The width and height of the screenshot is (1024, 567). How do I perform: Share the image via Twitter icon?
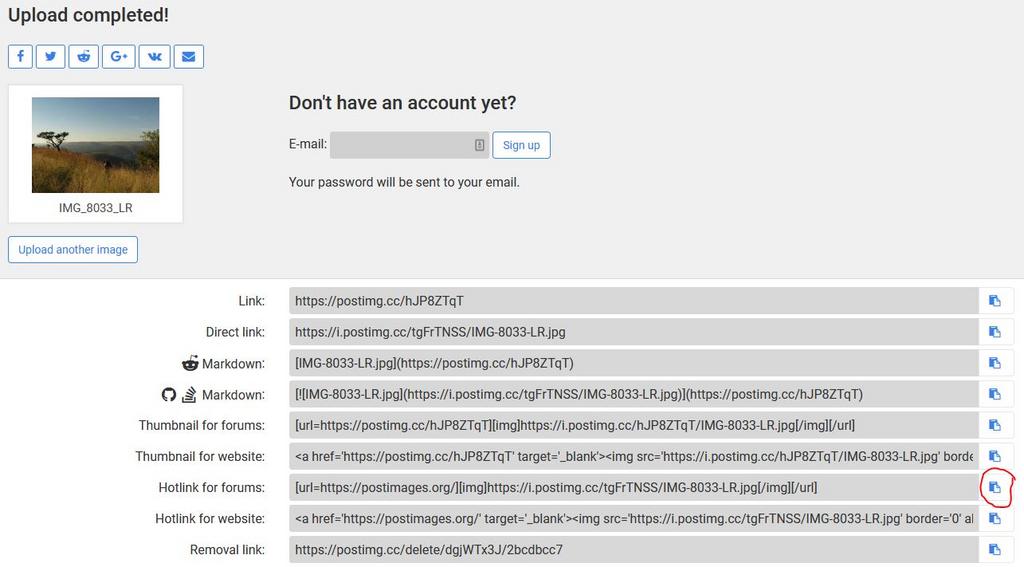click(x=50, y=56)
